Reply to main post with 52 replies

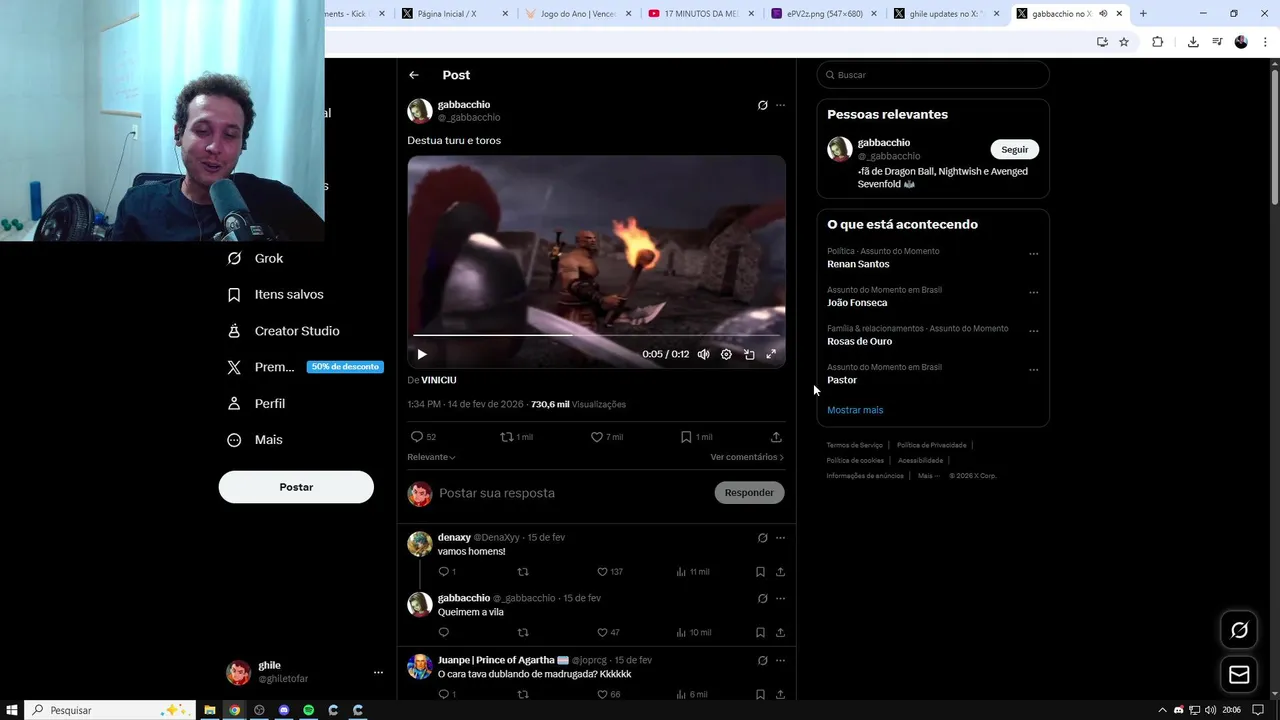coord(424,437)
